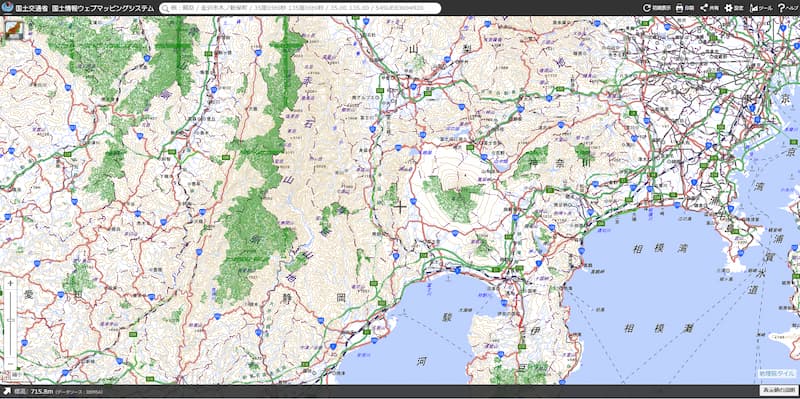
Task: Focus the location search input box
Action: tap(300, 8)
